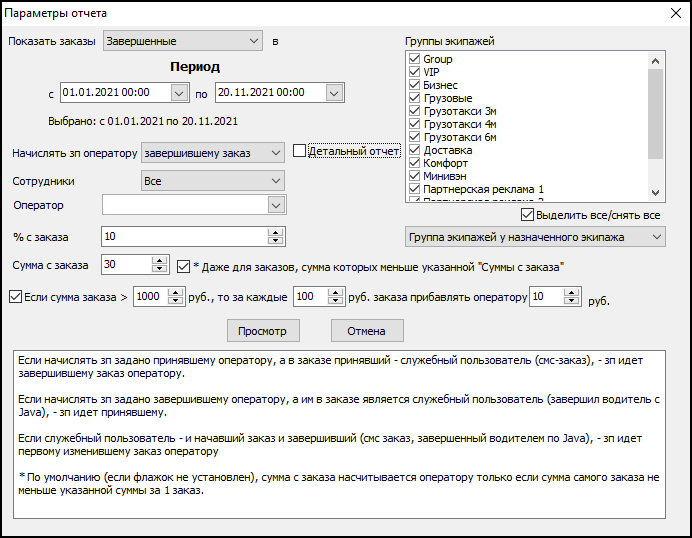The width and height of the screenshot is (692, 538).
Task: Decrease the 'Сумма с заказа' value
Action: [x=159, y=270]
